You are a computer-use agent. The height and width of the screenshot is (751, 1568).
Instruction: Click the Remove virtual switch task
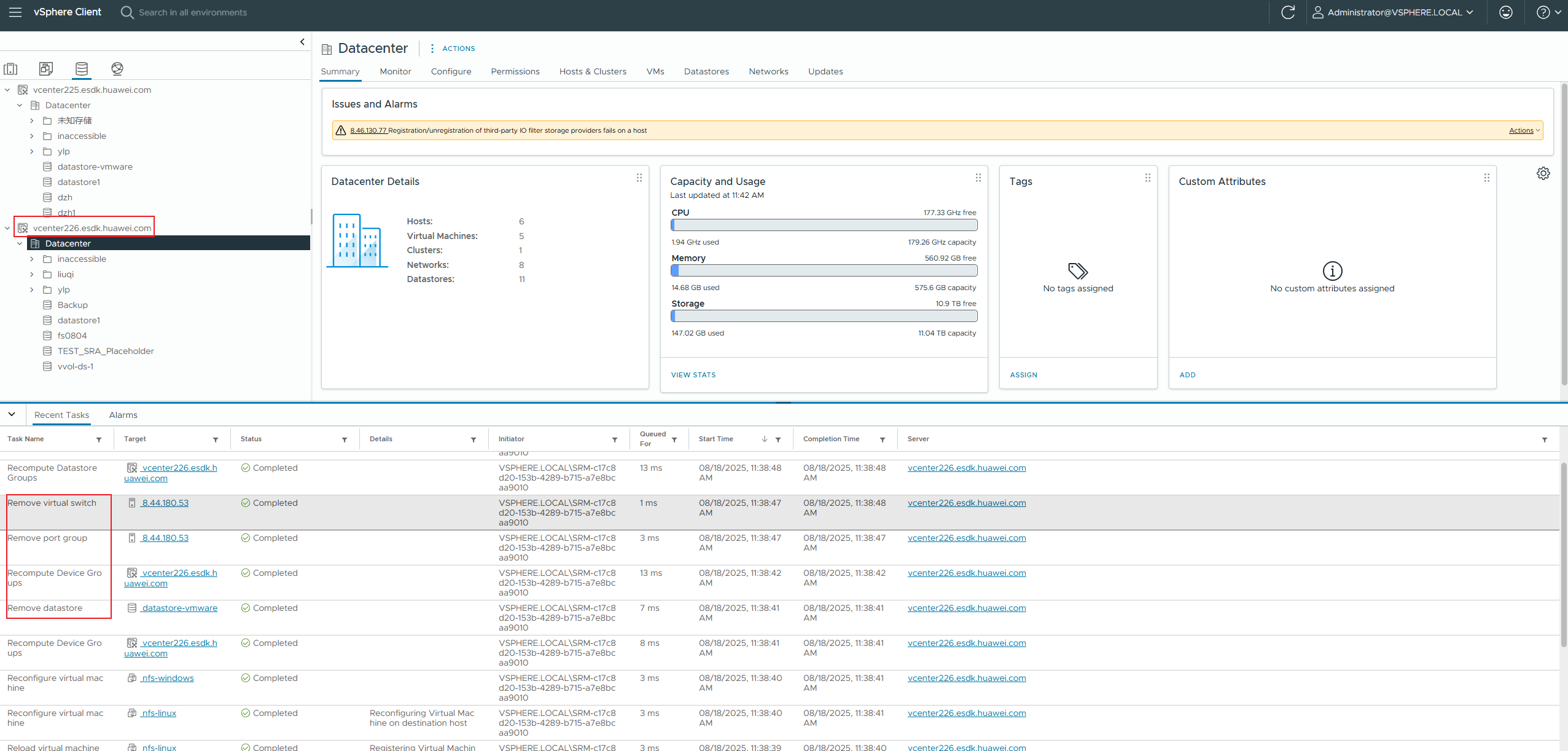[x=52, y=503]
